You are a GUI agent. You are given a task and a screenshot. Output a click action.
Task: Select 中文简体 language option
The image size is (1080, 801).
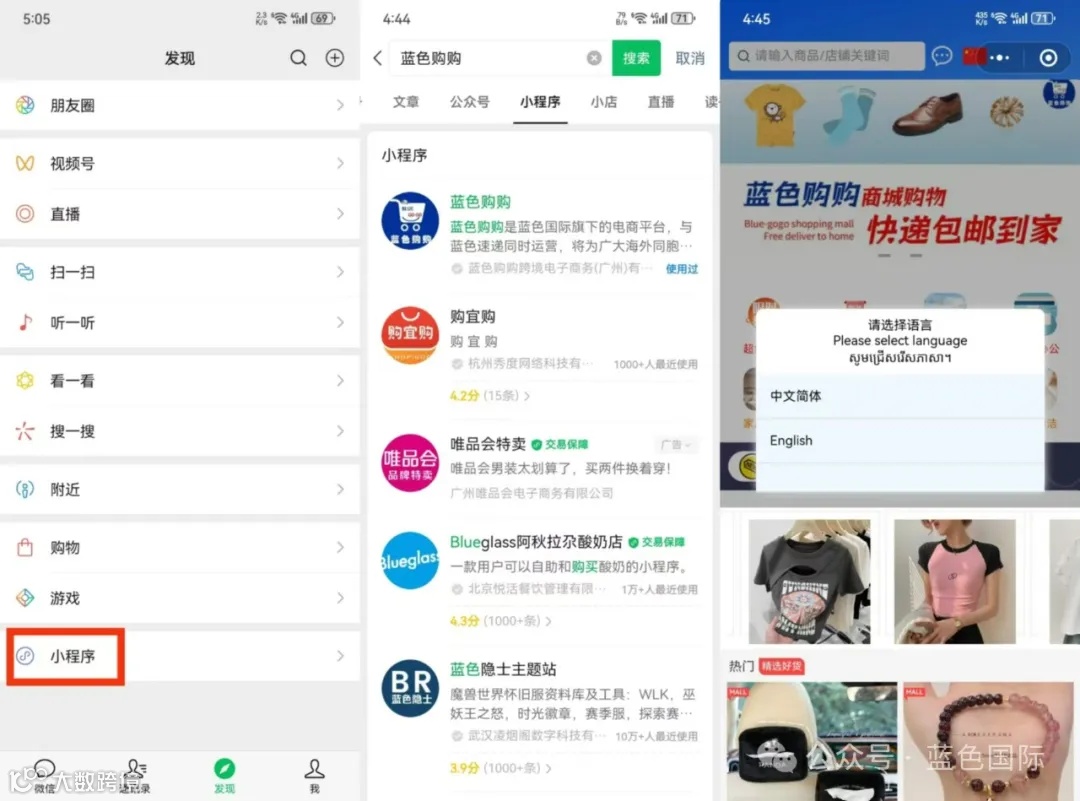coord(900,396)
